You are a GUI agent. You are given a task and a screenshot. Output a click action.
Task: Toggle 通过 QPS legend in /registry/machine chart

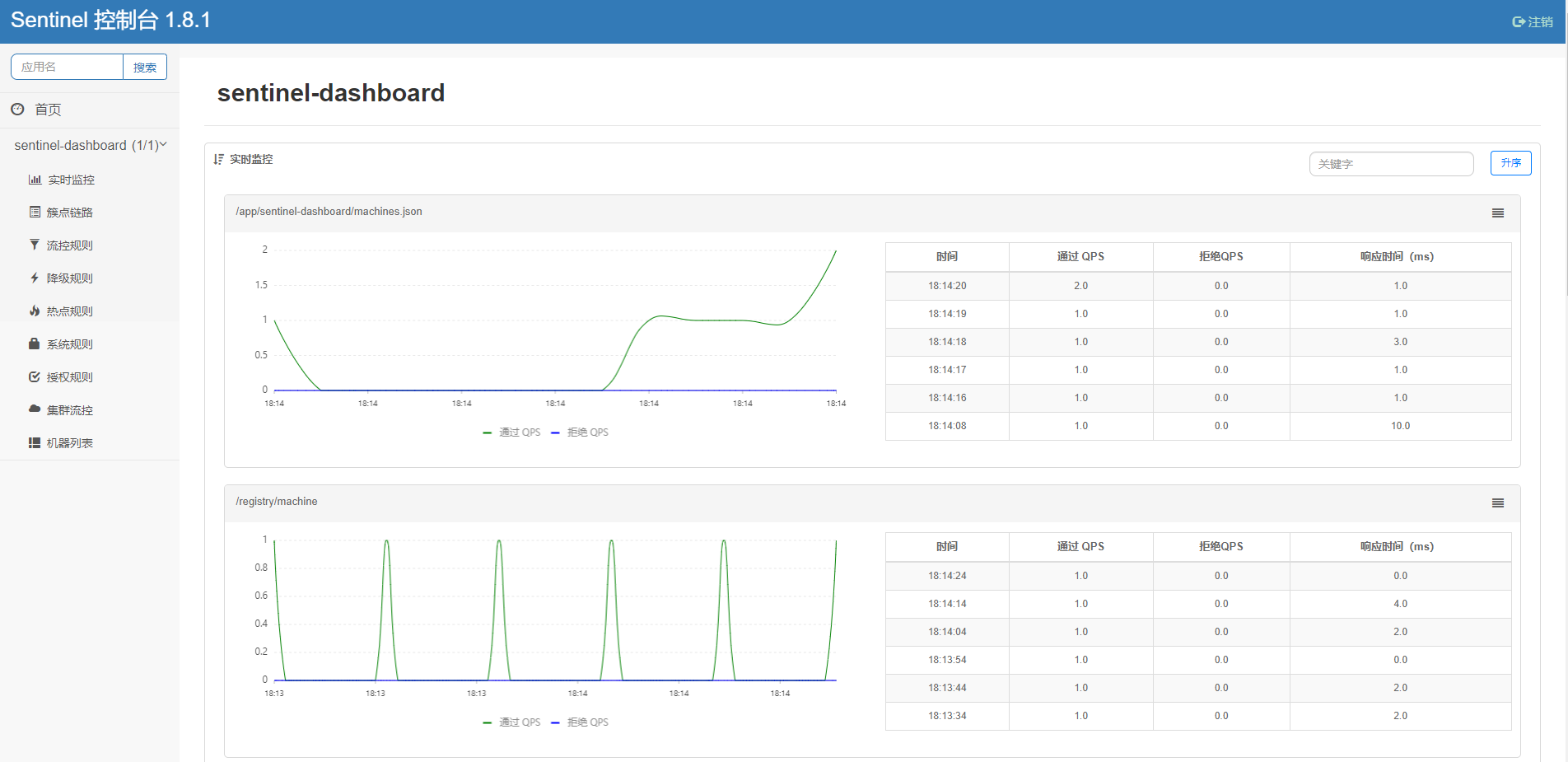512,722
